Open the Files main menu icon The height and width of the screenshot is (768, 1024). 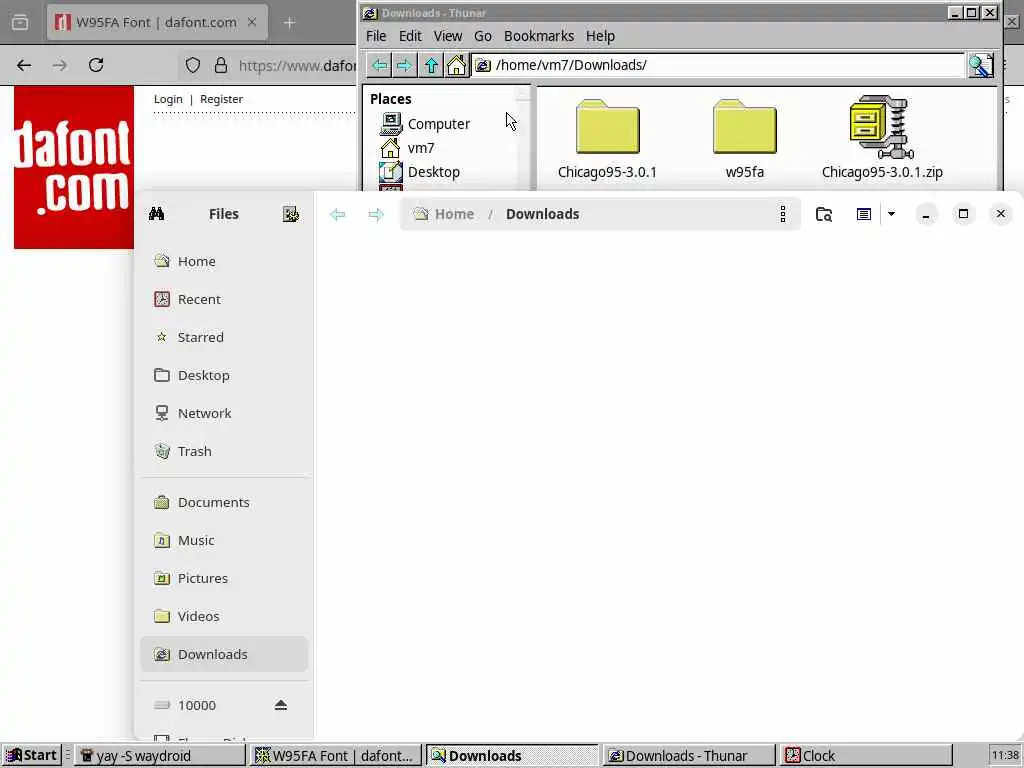pyautogui.click(x=291, y=214)
